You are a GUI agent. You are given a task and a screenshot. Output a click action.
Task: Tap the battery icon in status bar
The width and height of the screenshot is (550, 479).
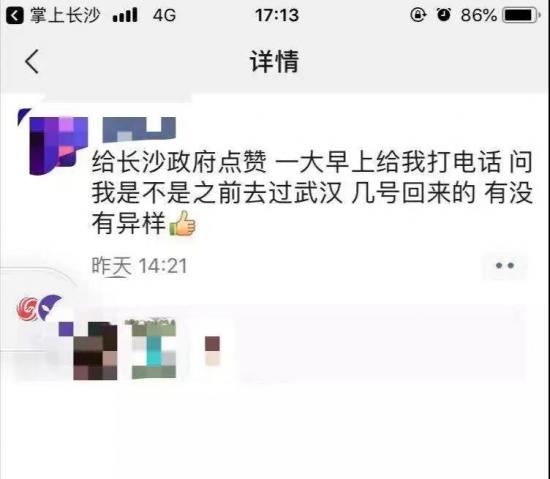pyautogui.click(x=522, y=15)
